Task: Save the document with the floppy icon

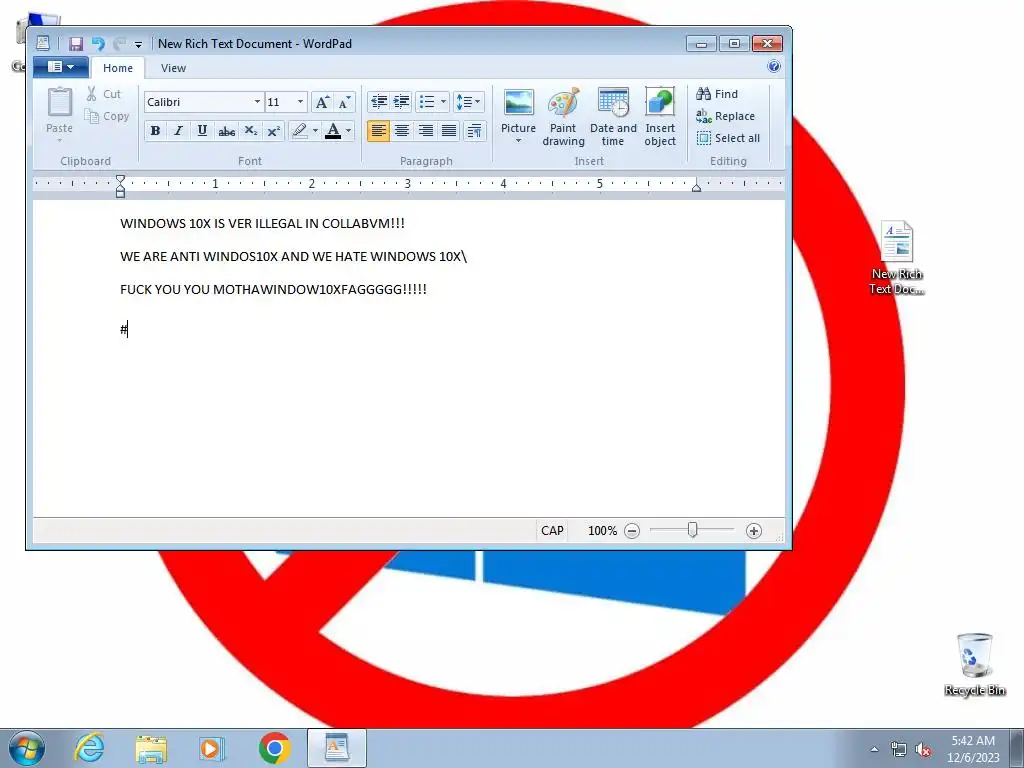Action: [x=76, y=44]
